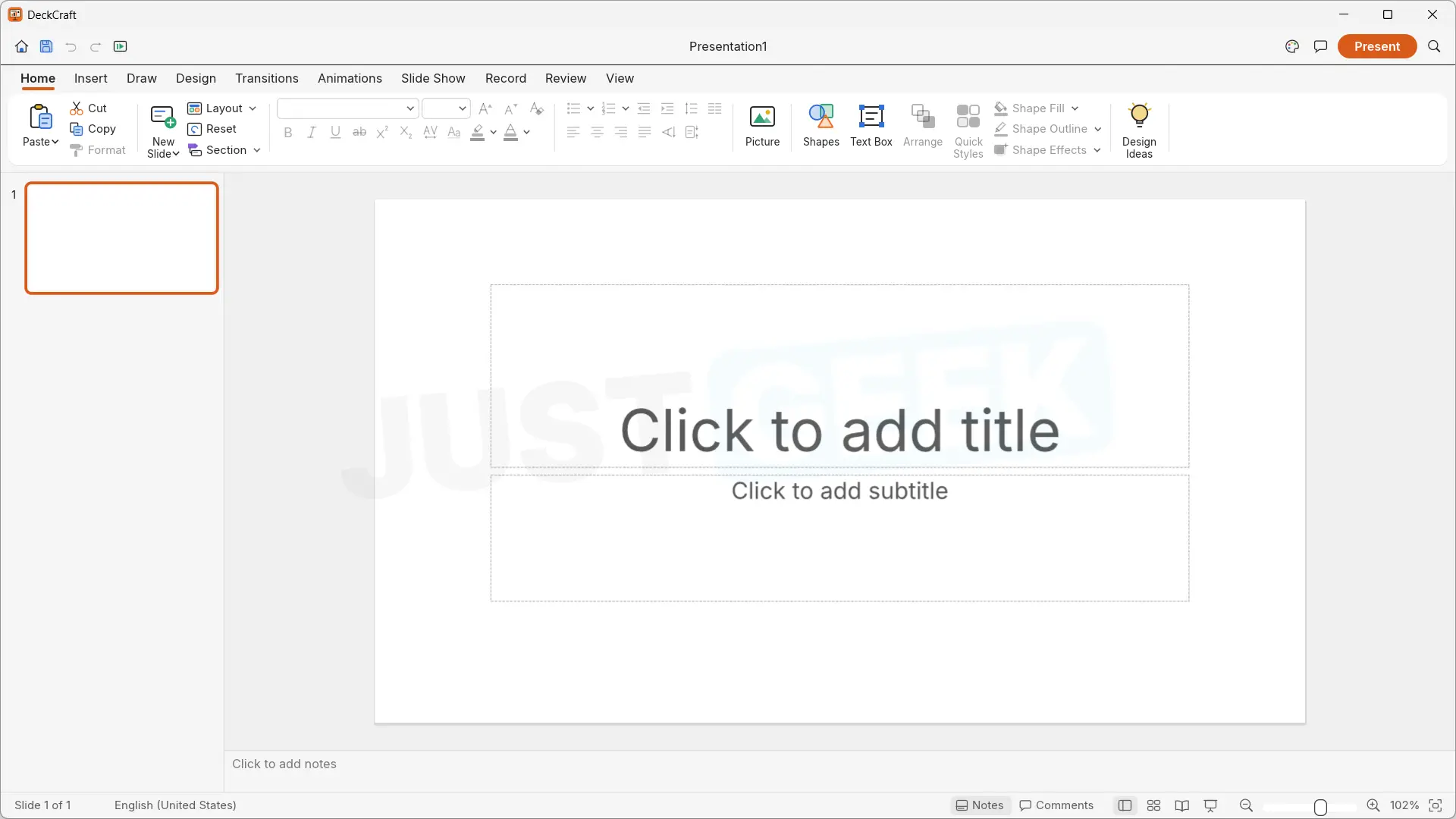Click the Undo arrow icon
This screenshot has width=1456, height=819.
[71, 47]
